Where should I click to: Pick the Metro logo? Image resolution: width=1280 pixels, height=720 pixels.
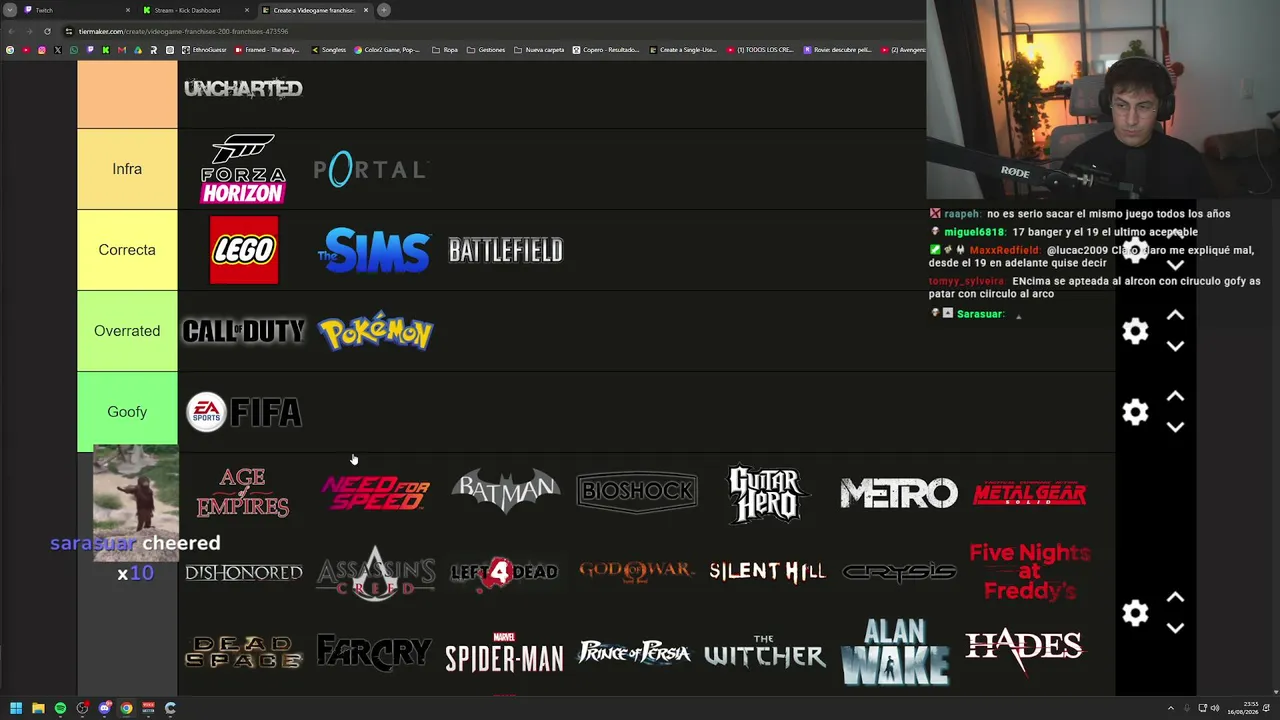tap(898, 493)
